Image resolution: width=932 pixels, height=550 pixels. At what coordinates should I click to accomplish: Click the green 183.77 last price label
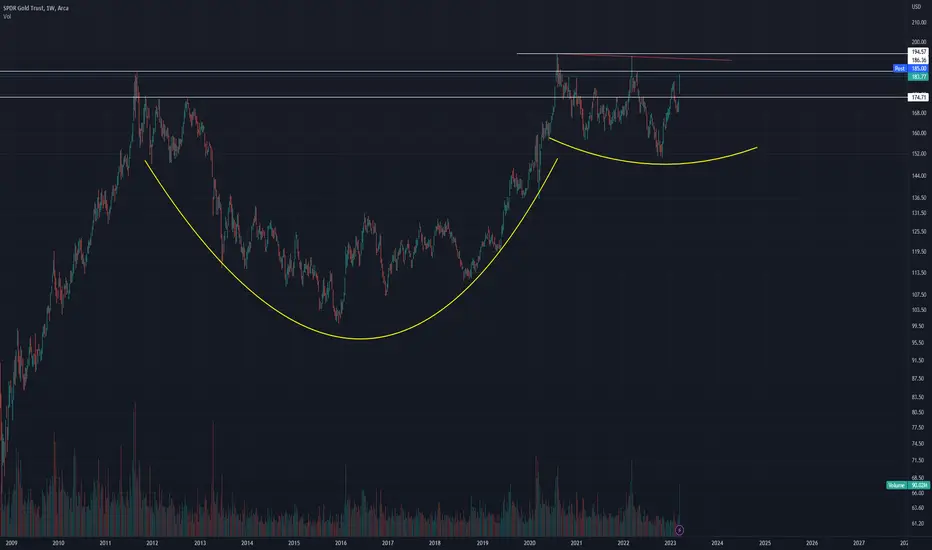point(919,77)
